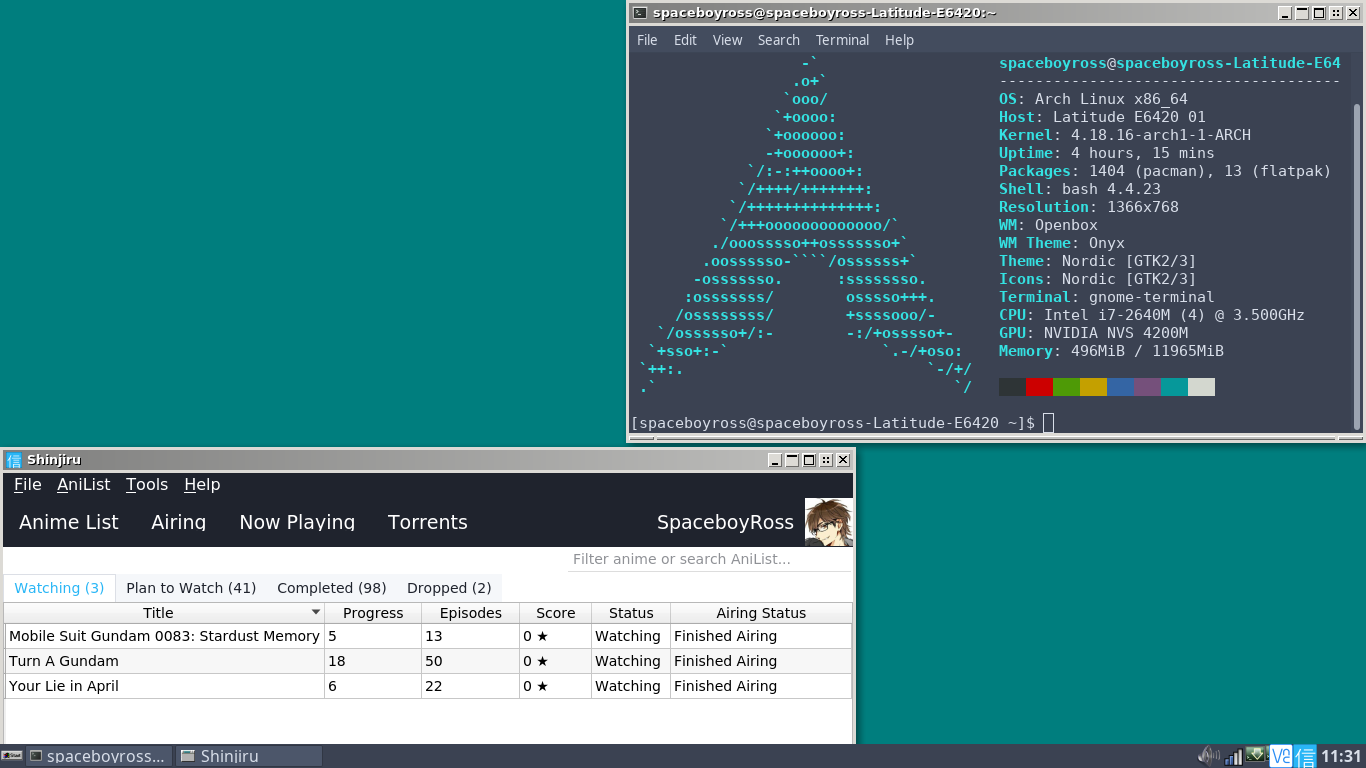Minimize the terminal window
This screenshot has width=1366, height=768.
point(1285,13)
